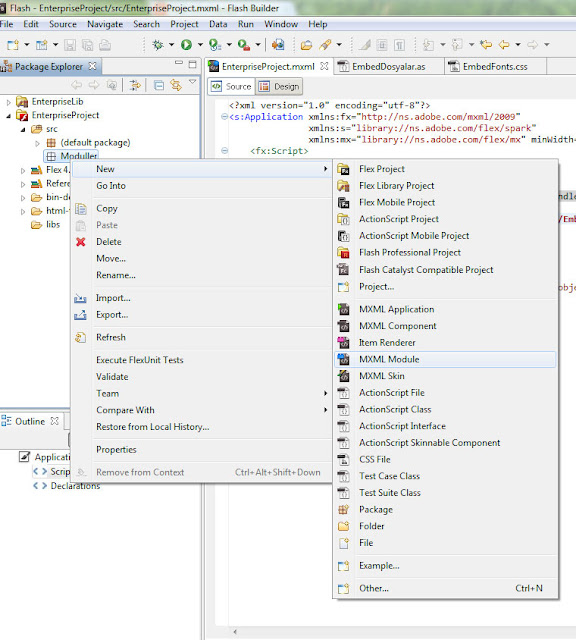Choose MXML Module from New submenu
Screen dimensions: 576x640
pyautogui.click(x=445, y=359)
